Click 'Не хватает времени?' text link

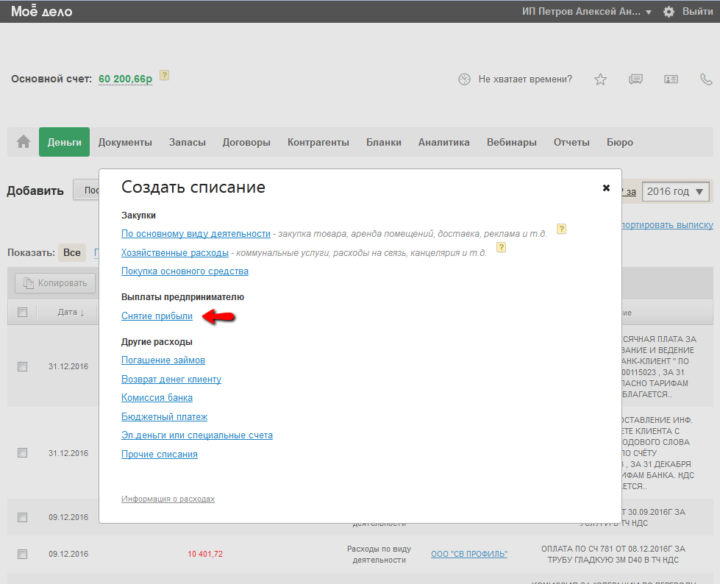[525, 79]
